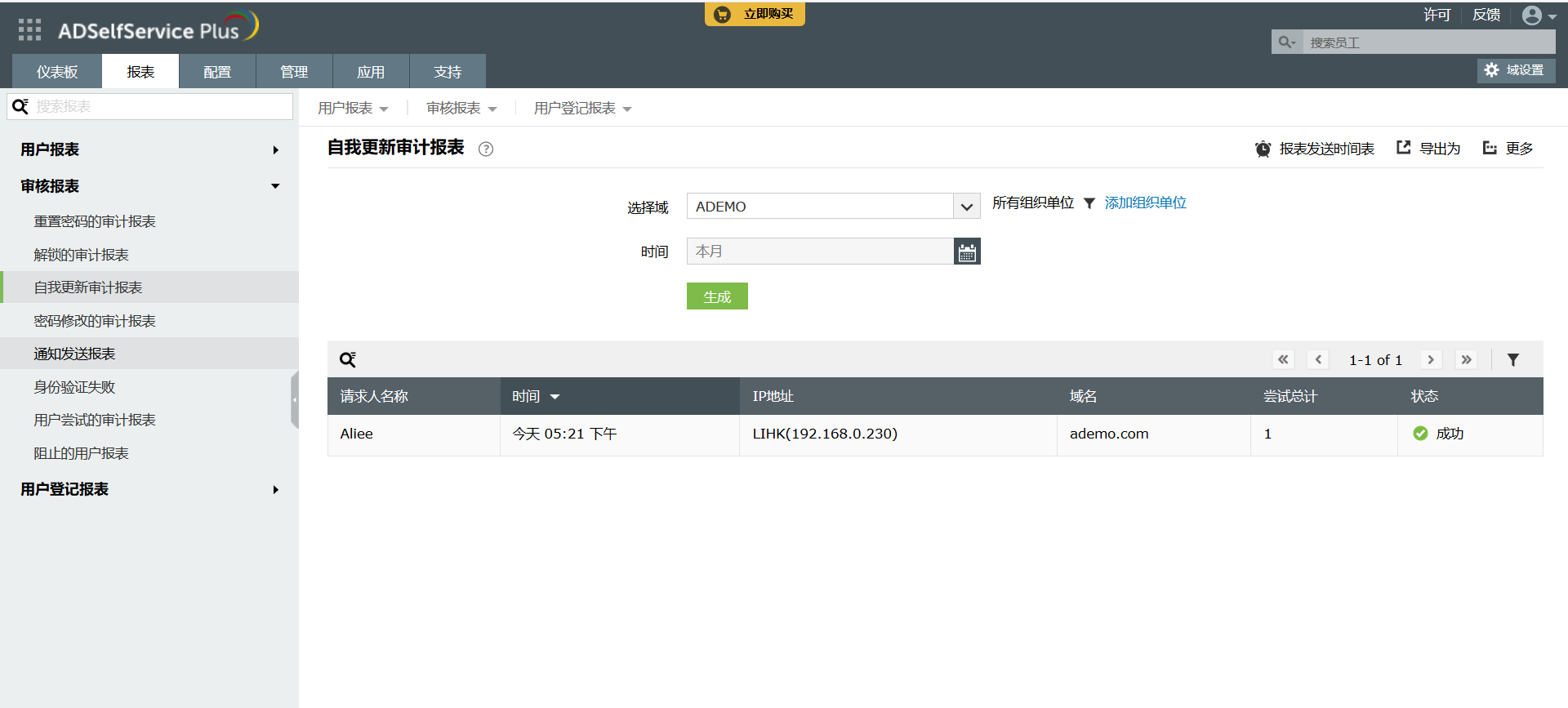1568x708 pixels.
Task: Click the green 生成 button
Action: pyautogui.click(x=717, y=296)
